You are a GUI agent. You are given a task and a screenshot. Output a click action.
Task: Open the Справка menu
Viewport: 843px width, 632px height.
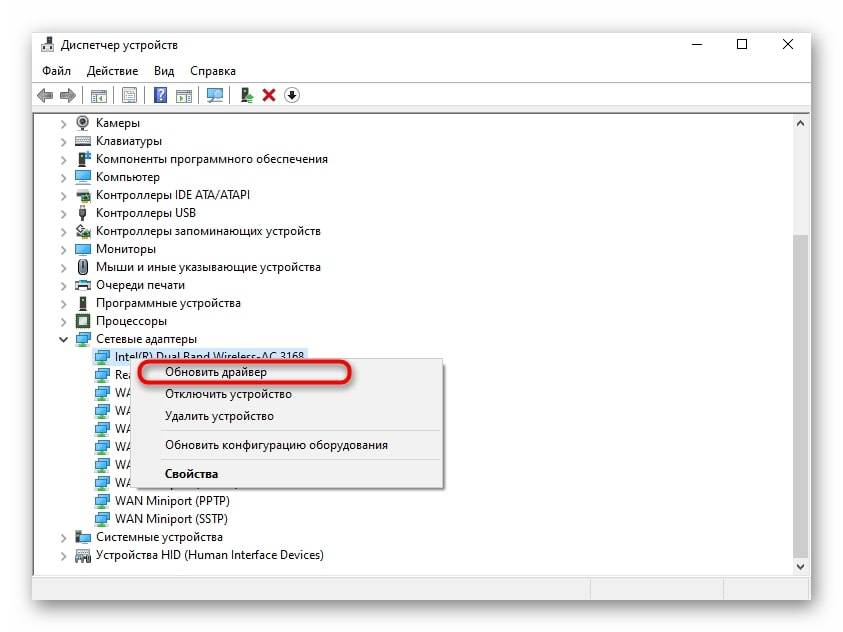(212, 71)
